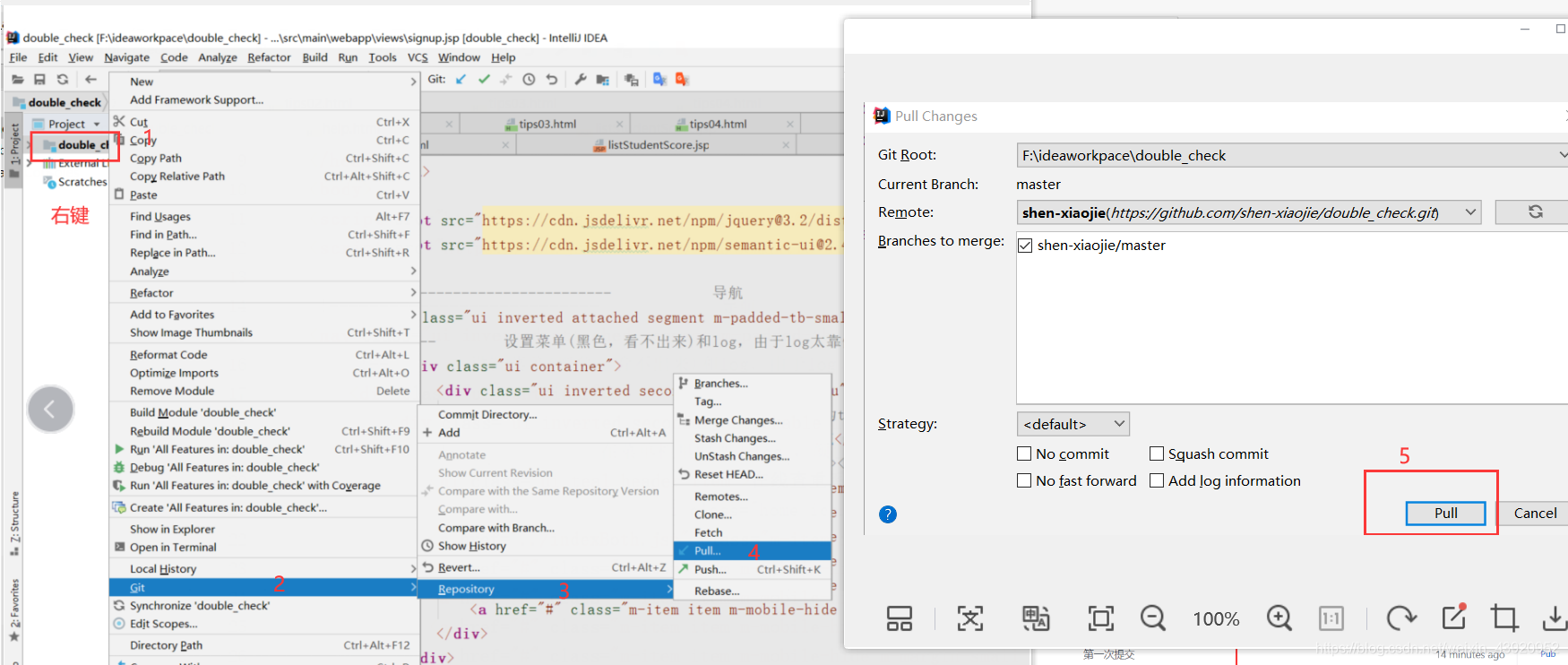Click the Pull button
The width and height of the screenshot is (1568, 665).
pos(1445,514)
